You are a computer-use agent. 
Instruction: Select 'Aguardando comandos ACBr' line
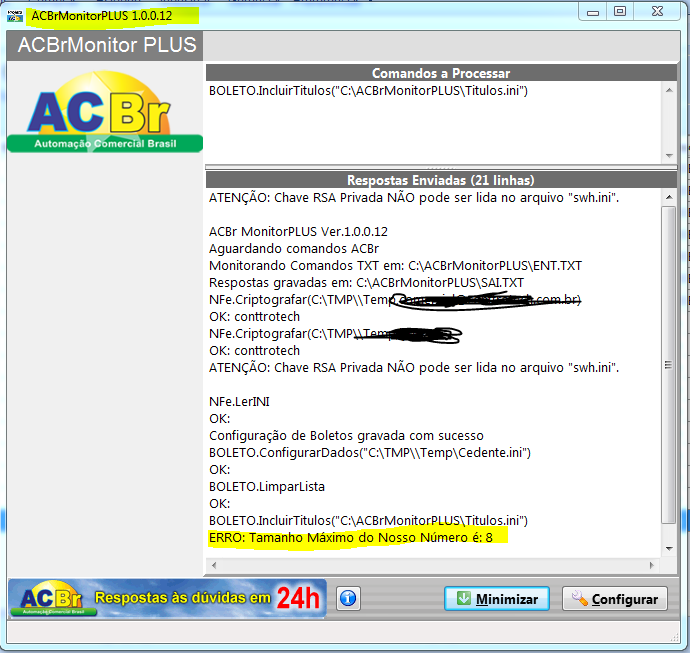[x=294, y=249]
